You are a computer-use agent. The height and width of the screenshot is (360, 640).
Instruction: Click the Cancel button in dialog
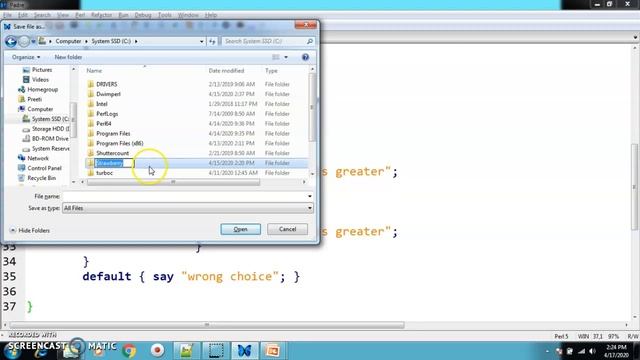pyautogui.click(x=287, y=229)
